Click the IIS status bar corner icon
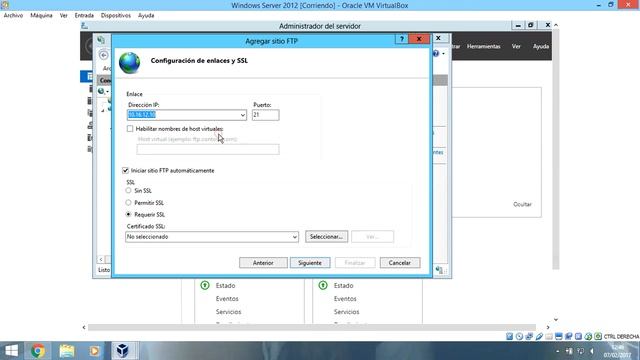The height and width of the screenshot is (360, 640). (439, 270)
